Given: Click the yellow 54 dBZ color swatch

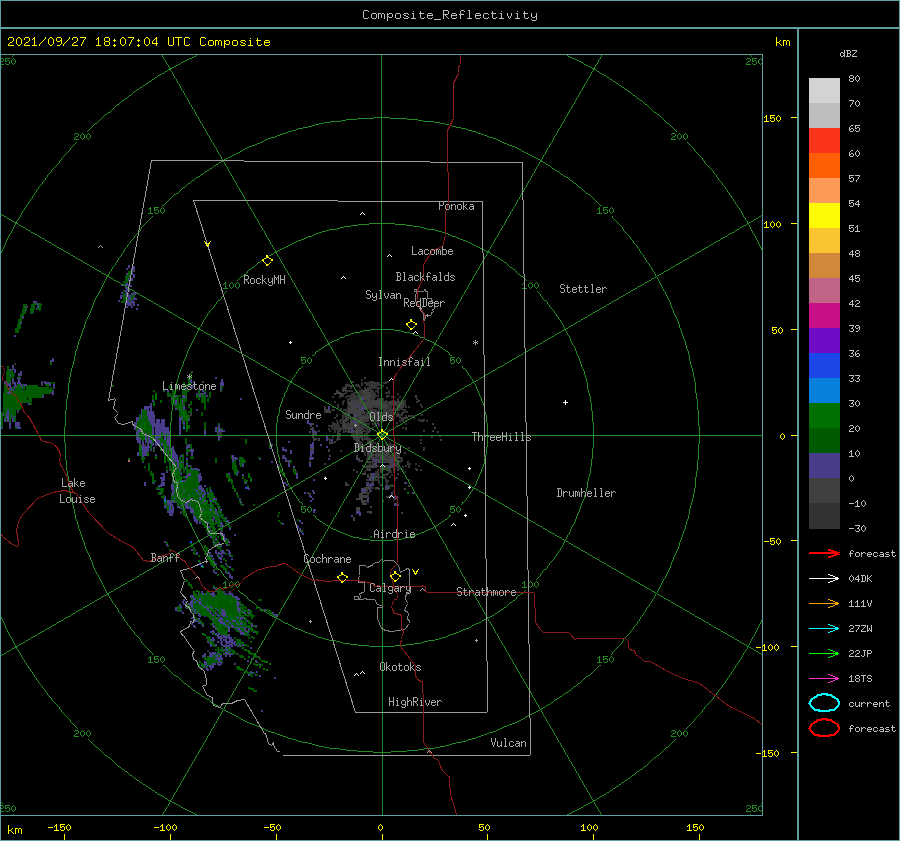Looking at the screenshot, I should point(824,215).
